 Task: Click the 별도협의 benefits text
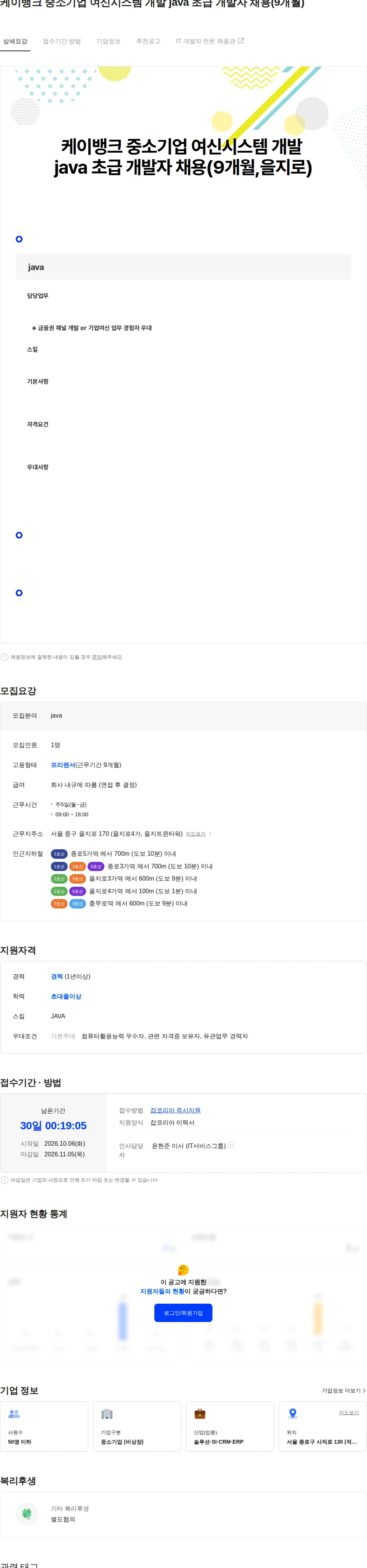pyautogui.click(x=63, y=1519)
